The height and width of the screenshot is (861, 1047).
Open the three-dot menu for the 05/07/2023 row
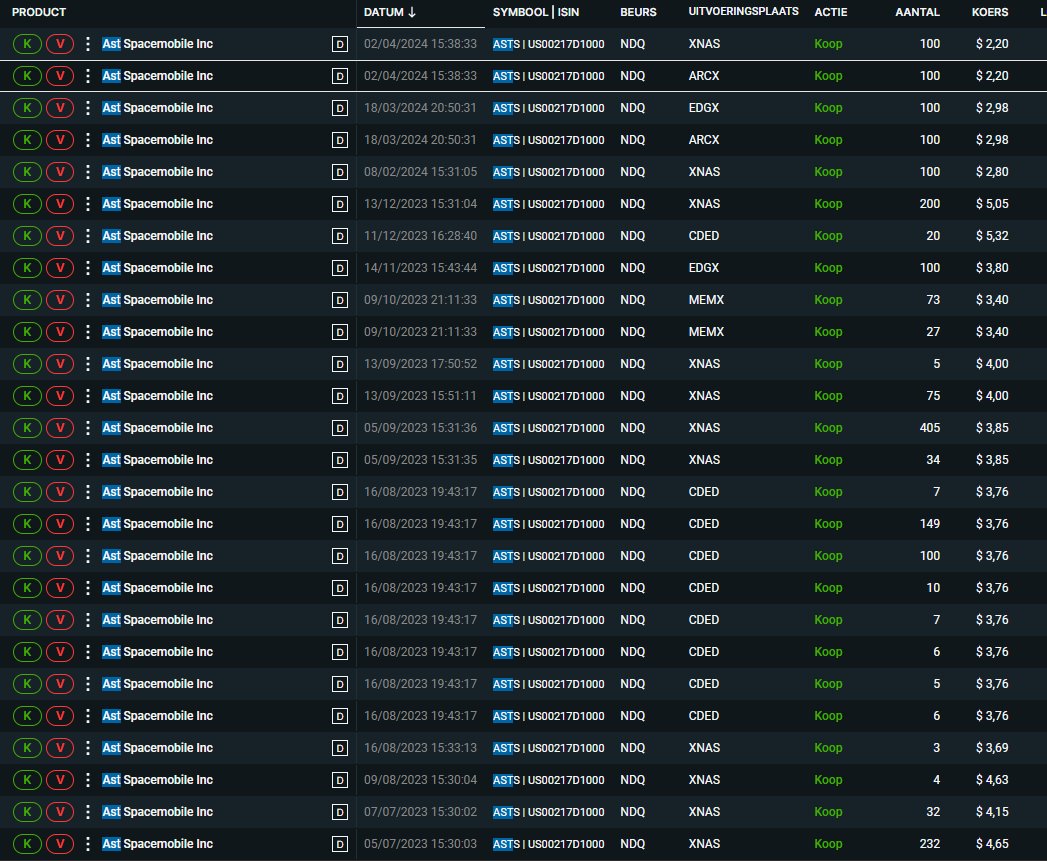tap(87, 844)
